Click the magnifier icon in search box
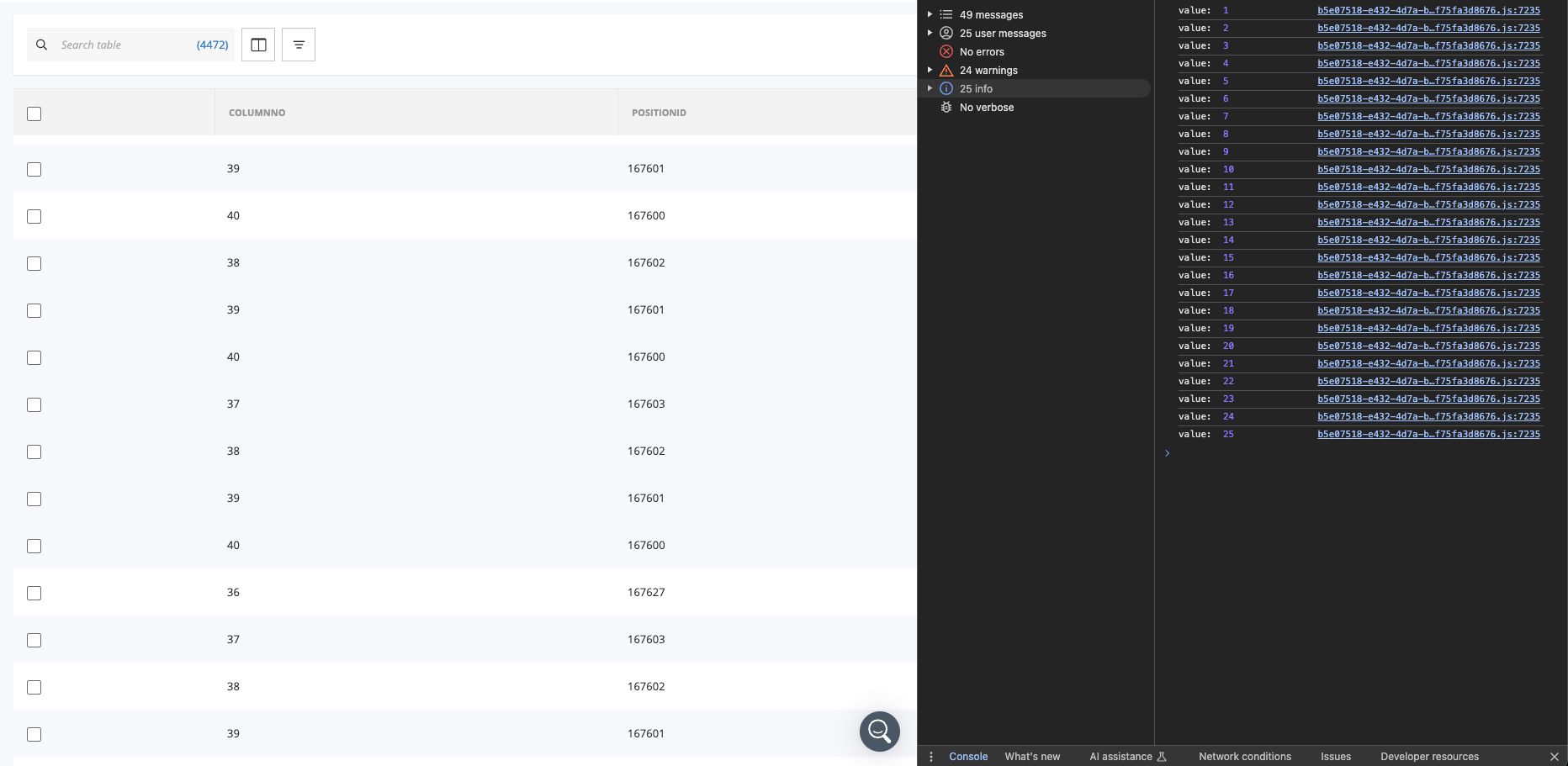Viewport: 1568px width, 766px height. click(x=41, y=45)
